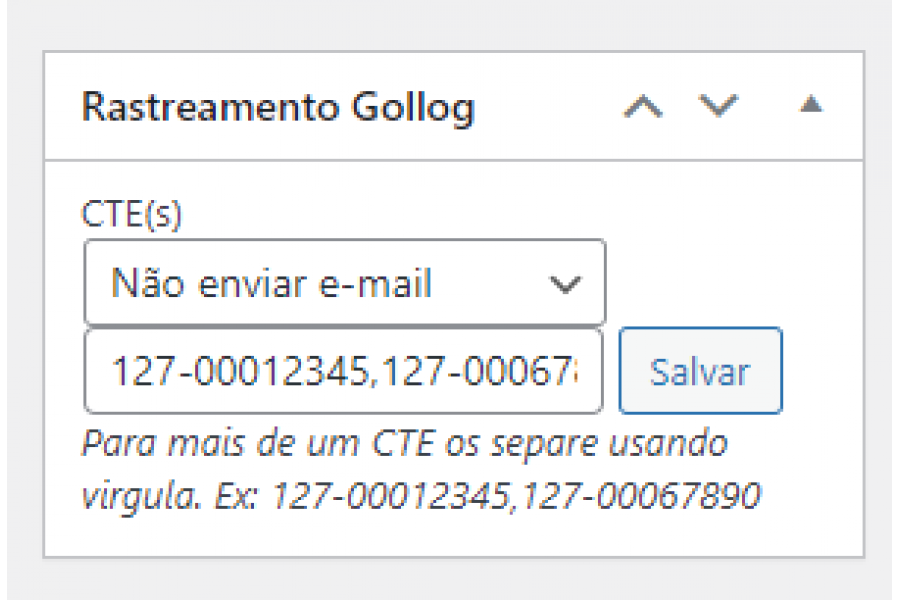Click the 'Rastreamento Gollog' panel title
The width and height of the screenshot is (900, 600).
click(278, 107)
